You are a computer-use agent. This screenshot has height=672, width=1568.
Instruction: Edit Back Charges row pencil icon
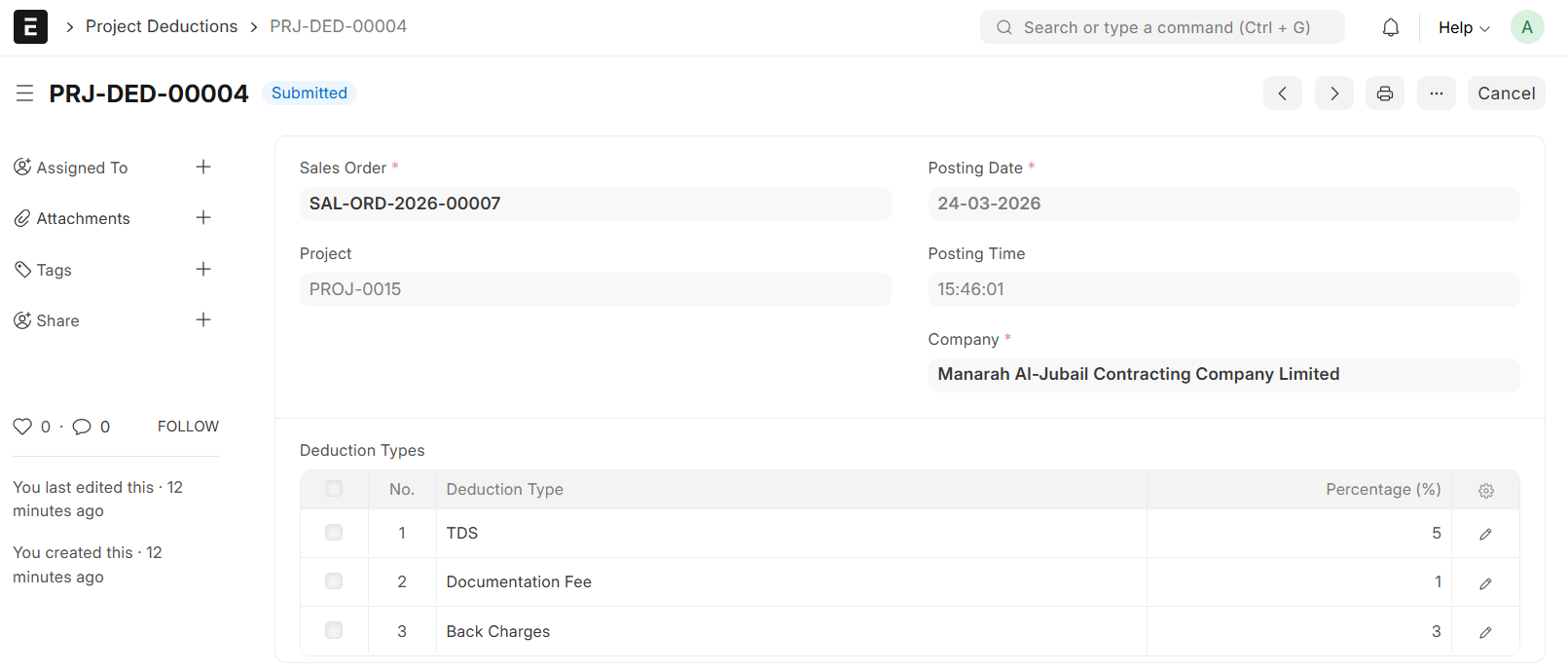1486,632
